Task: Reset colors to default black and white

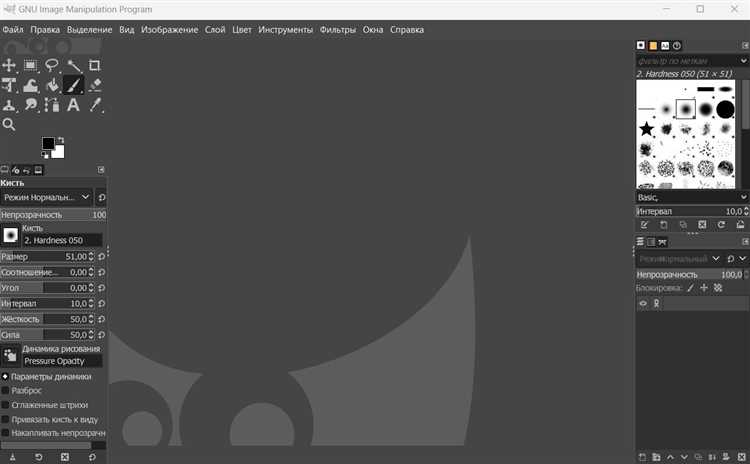Action: tap(44, 155)
